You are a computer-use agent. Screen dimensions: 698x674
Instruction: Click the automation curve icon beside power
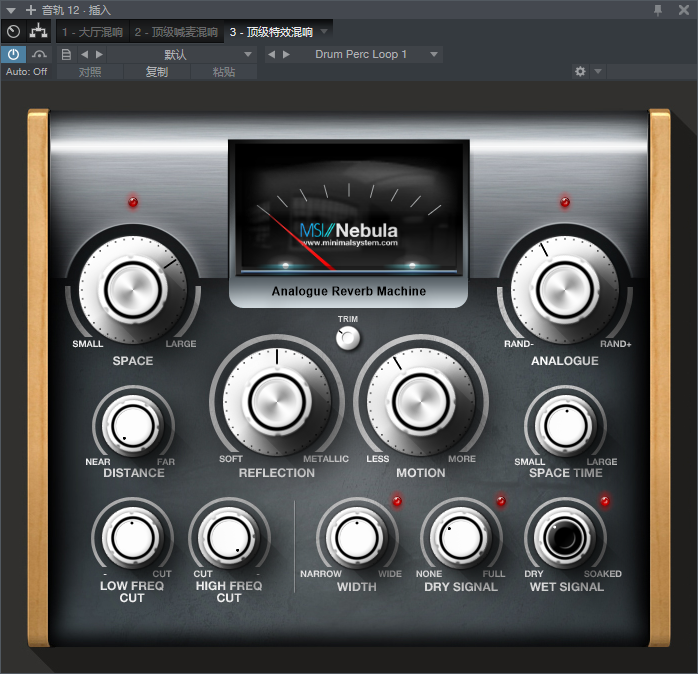pyautogui.click(x=39, y=54)
